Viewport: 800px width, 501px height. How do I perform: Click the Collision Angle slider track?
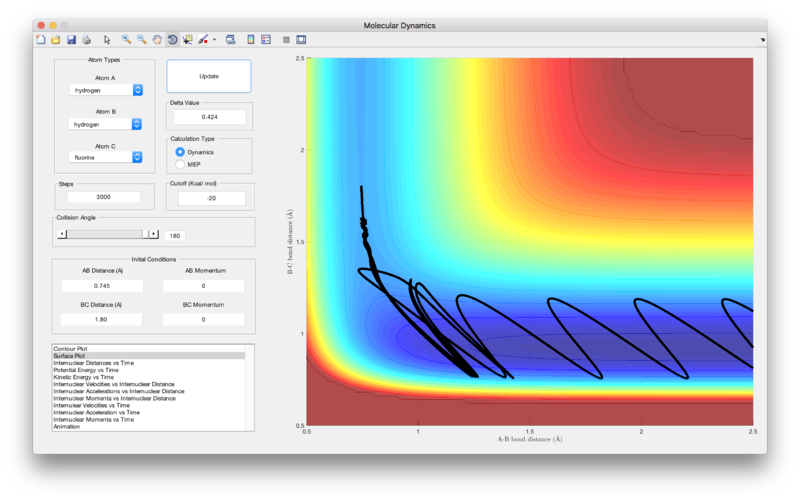pyautogui.click(x=105, y=234)
